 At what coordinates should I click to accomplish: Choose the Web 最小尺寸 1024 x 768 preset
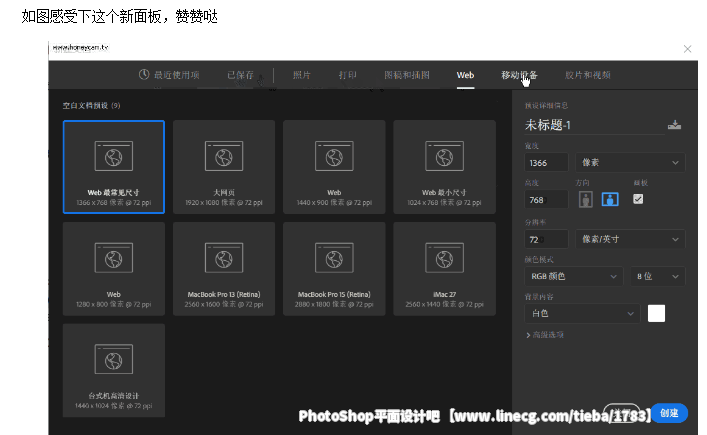click(x=445, y=167)
